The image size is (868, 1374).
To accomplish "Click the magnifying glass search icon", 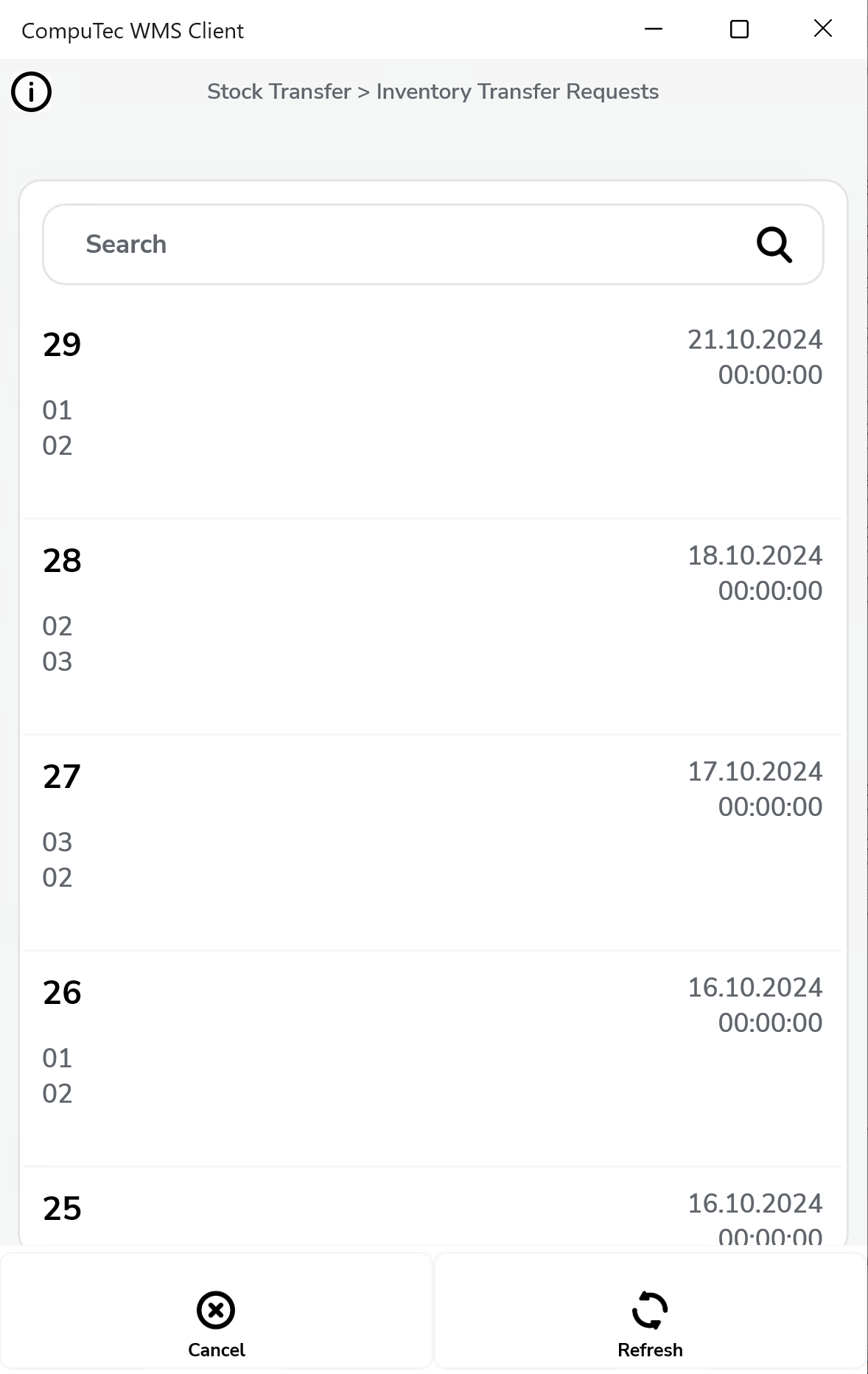I will tap(774, 245).
